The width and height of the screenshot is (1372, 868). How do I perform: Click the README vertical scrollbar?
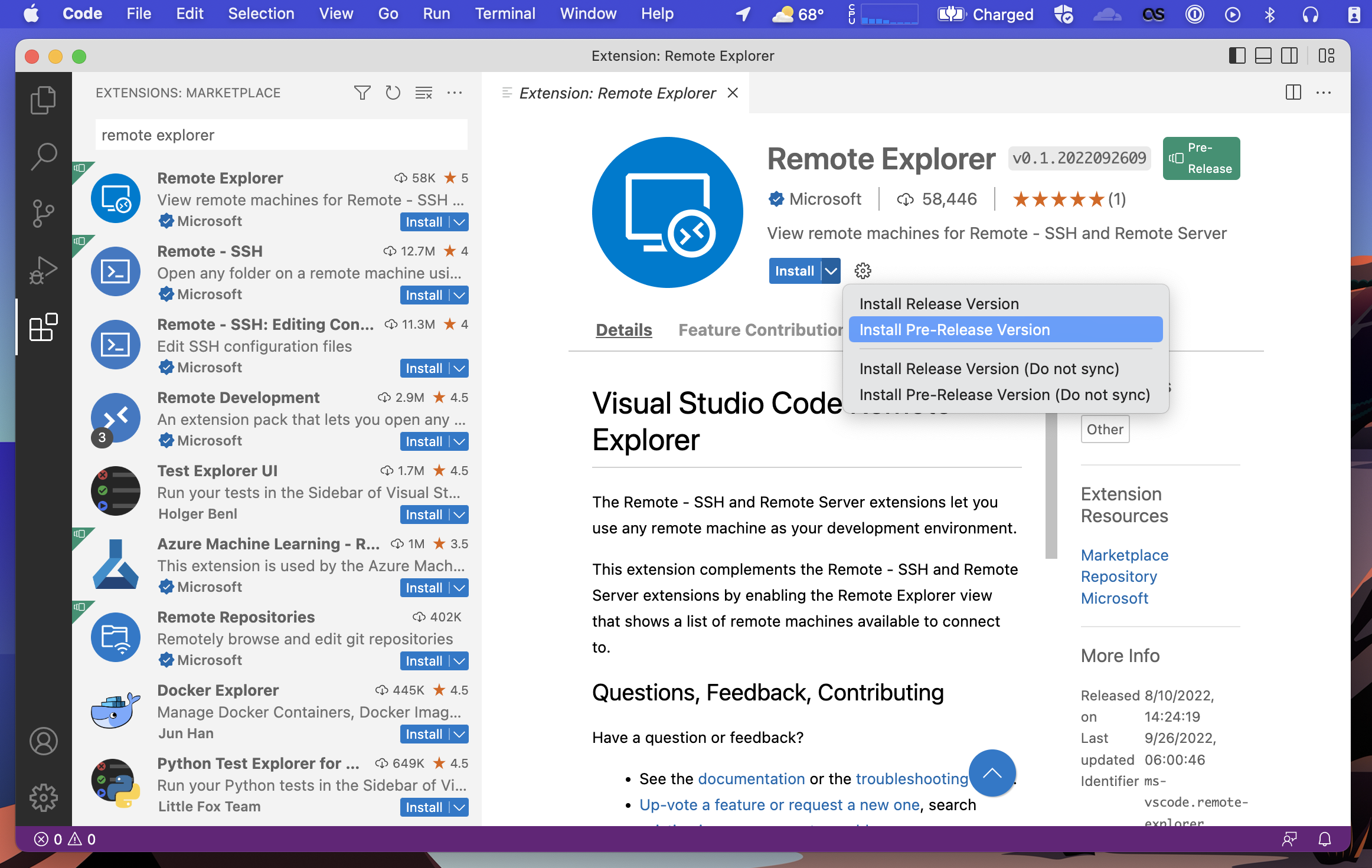[x=1051, y=485]
